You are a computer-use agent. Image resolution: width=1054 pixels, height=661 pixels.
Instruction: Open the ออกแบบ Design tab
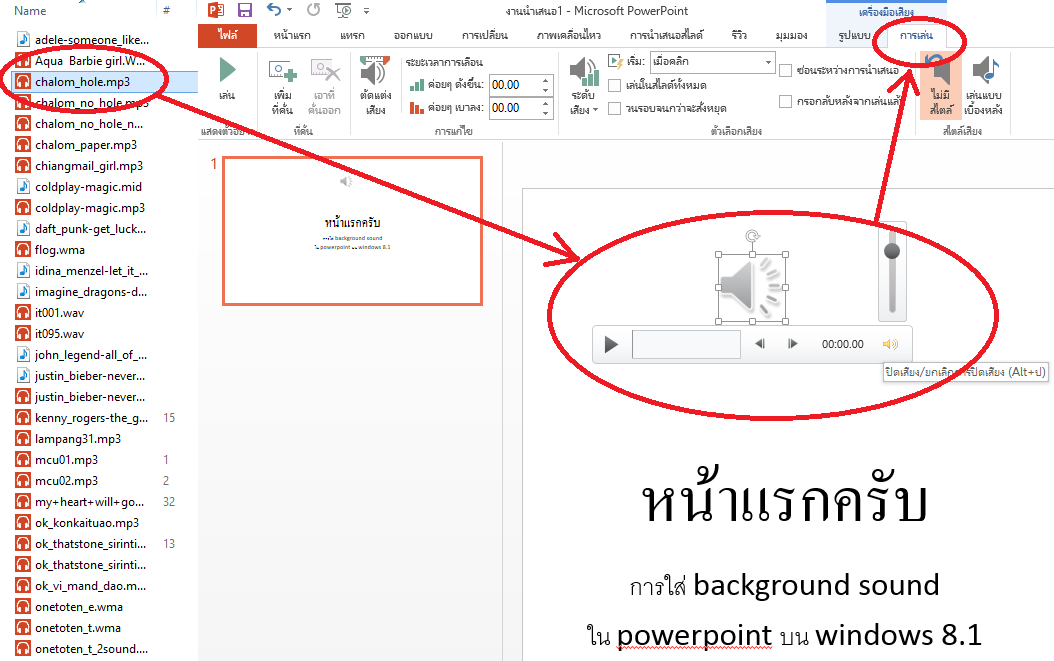tap(413, 35)
